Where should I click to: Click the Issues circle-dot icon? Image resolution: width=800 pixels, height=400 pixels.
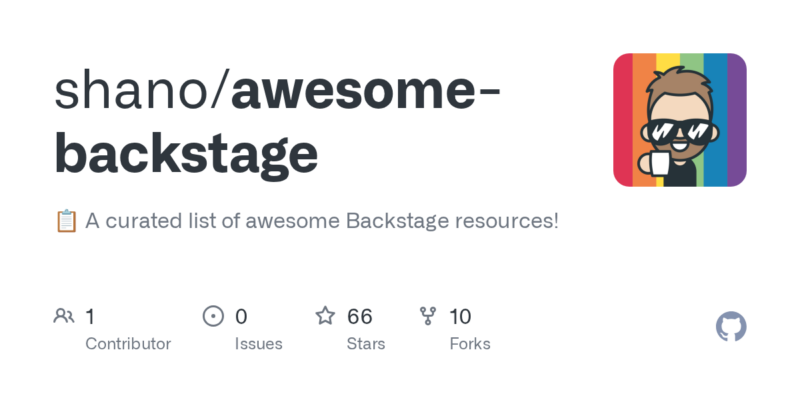tap(213, 317)
